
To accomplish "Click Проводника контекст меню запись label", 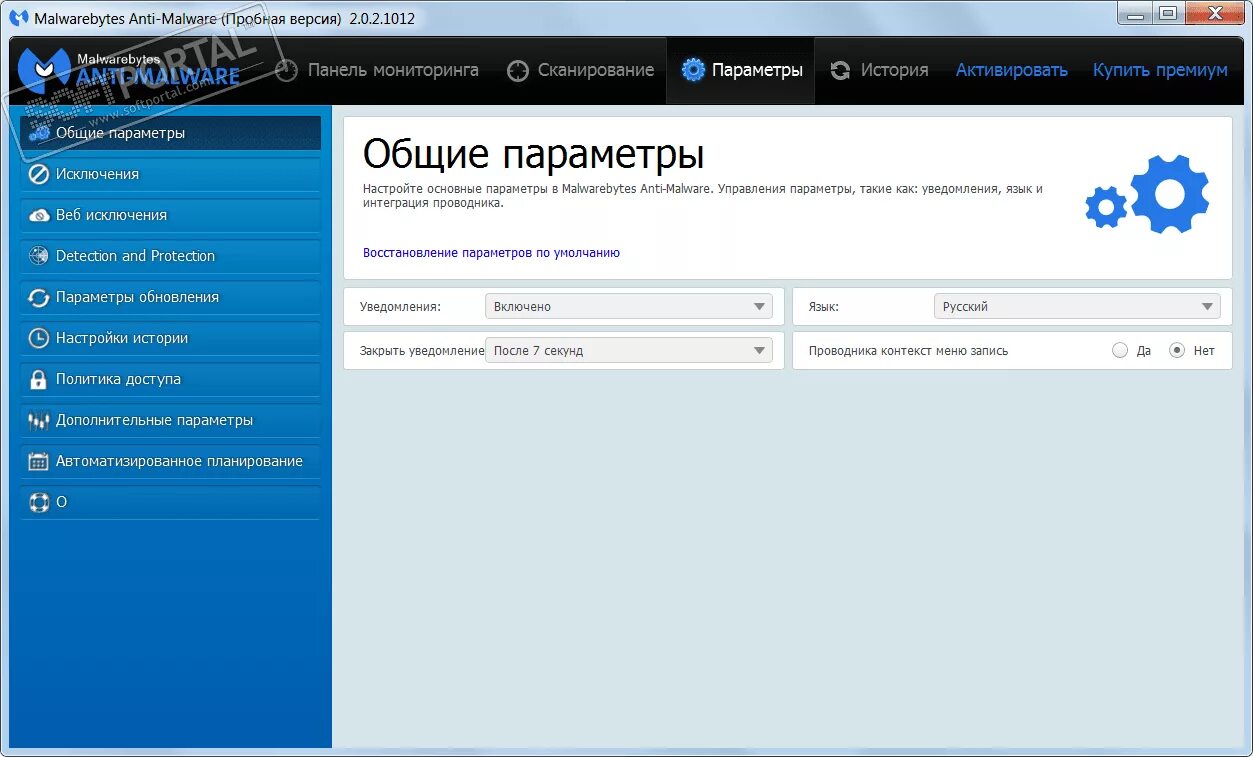I will pyautogui.click(x=908, y=351).
